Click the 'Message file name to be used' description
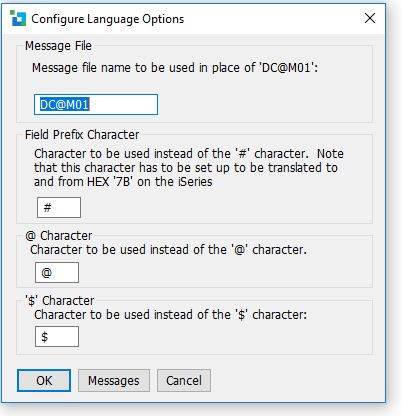 coord(175,68)
